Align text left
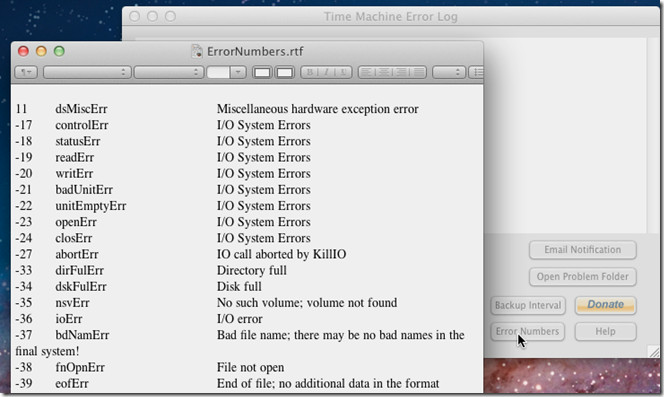This screenshot has height=397, width=664. click(366, 72)
